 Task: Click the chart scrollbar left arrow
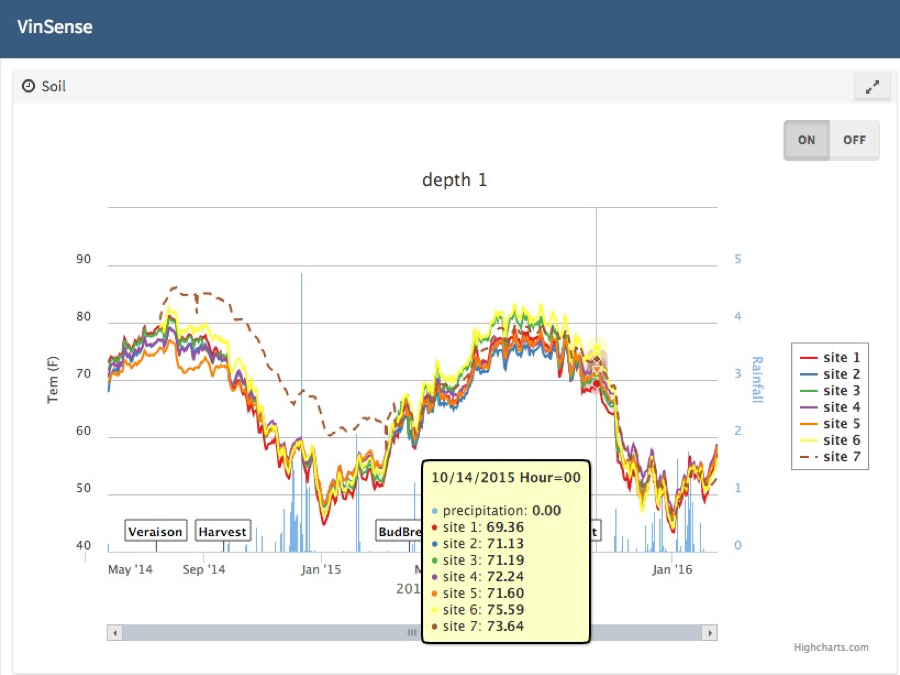(x=115, y=633)
